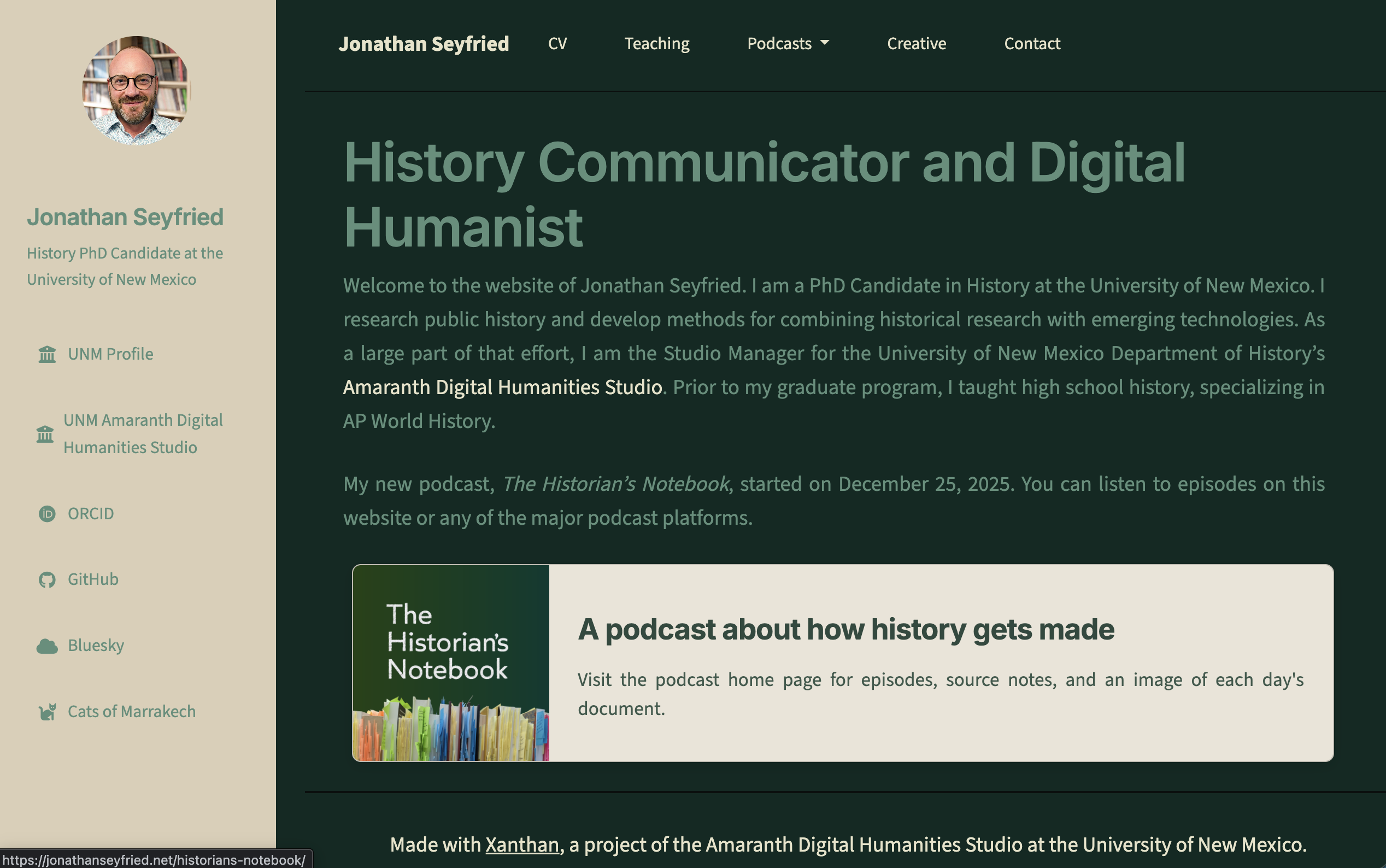Image resolution: width=1386 pixels, height=868 pixels.
Task: Open the Cats of Marrakech link
Action: [x=131, y=712]
